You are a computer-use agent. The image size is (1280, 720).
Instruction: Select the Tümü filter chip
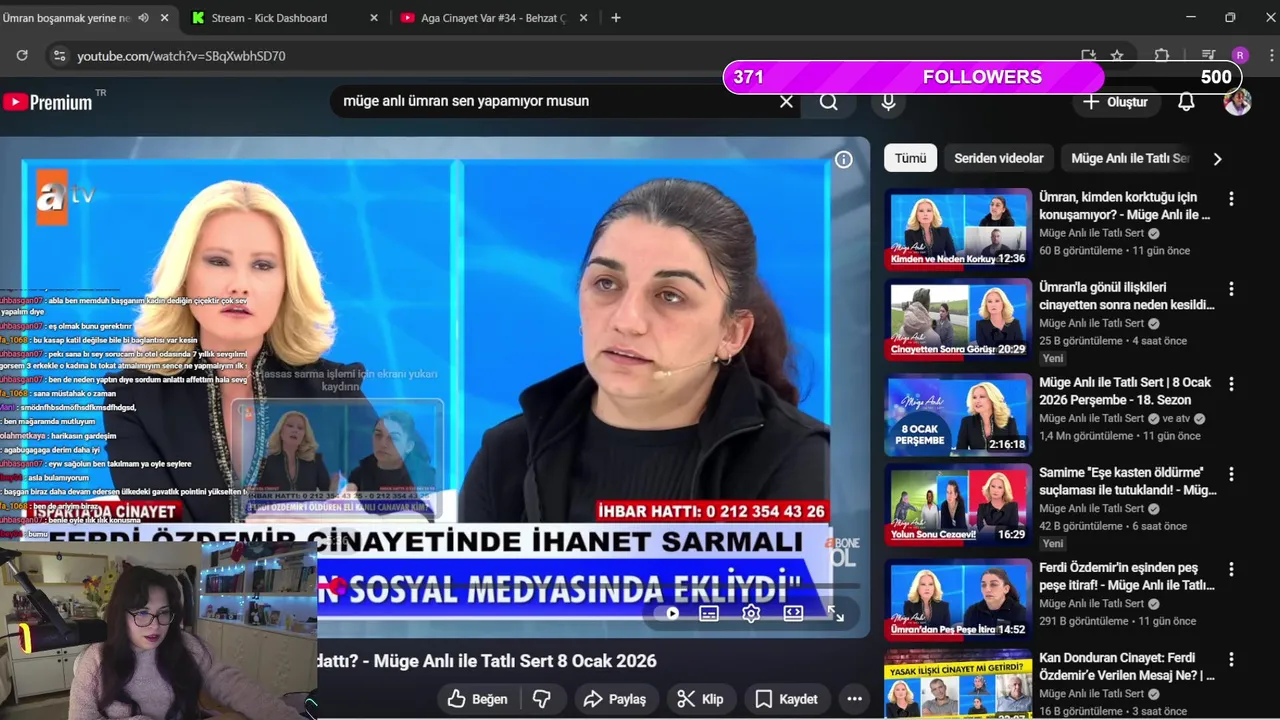(x=910, y=158)
